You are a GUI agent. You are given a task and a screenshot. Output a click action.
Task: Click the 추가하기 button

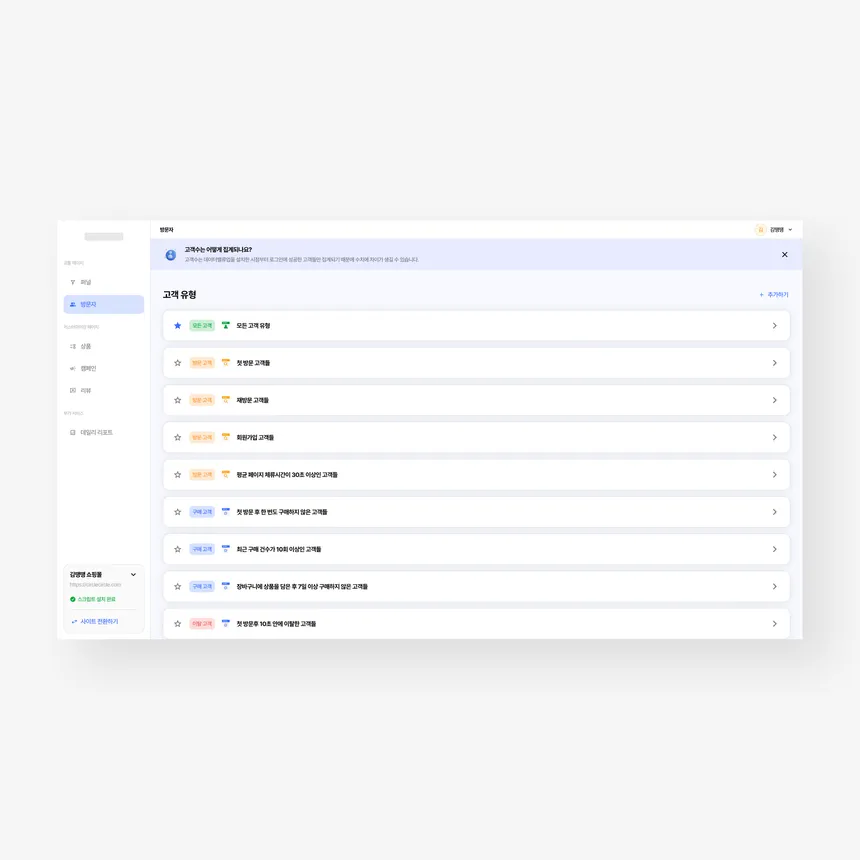click(x=774, y=295)
